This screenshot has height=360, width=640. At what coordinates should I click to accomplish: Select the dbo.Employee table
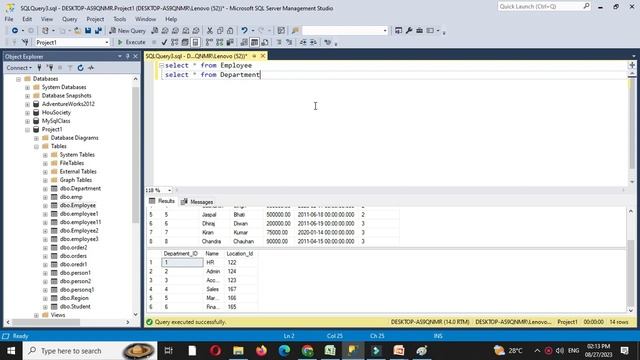tap(78, 205)
